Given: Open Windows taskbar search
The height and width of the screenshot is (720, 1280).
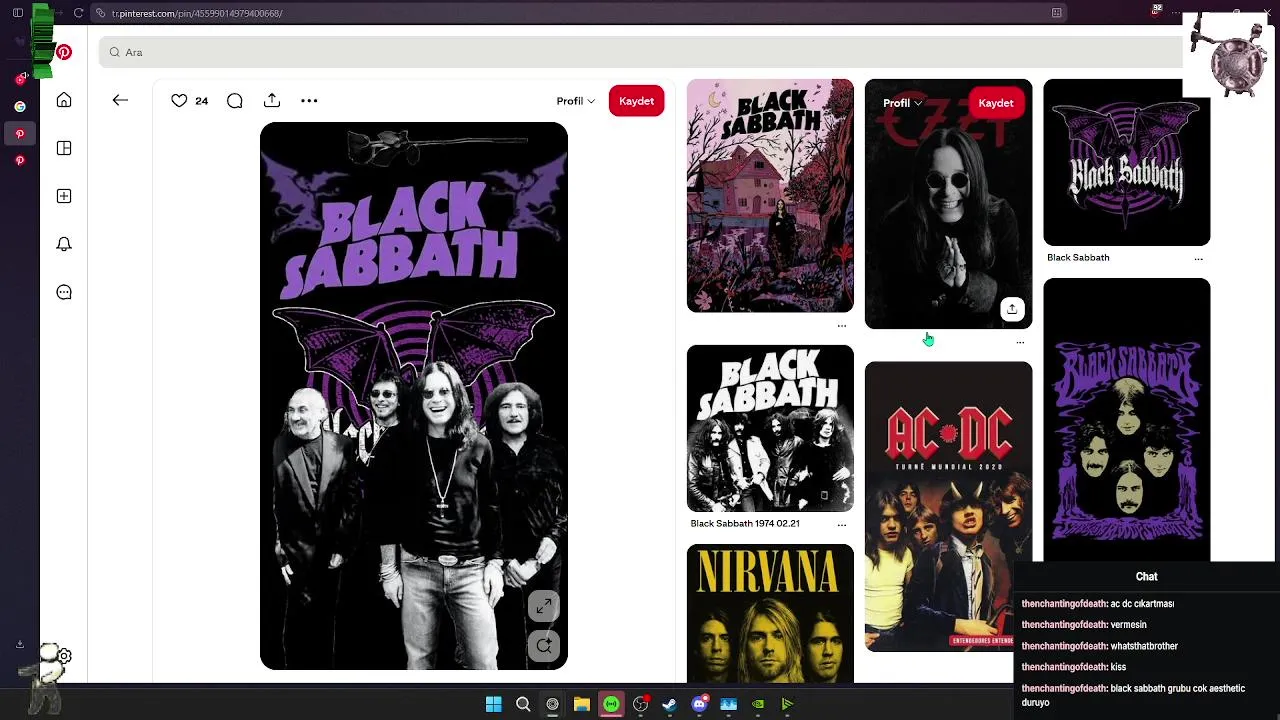Looking at the screenshot, I should (523, 704).
